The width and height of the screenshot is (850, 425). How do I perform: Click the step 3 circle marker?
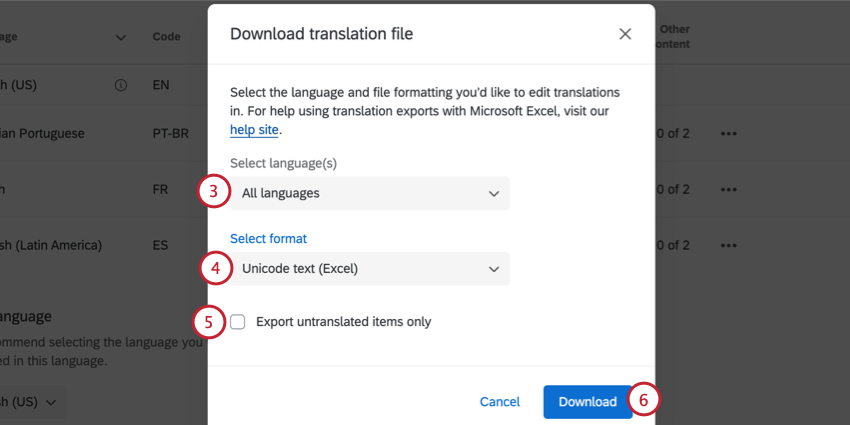(213, 192)
